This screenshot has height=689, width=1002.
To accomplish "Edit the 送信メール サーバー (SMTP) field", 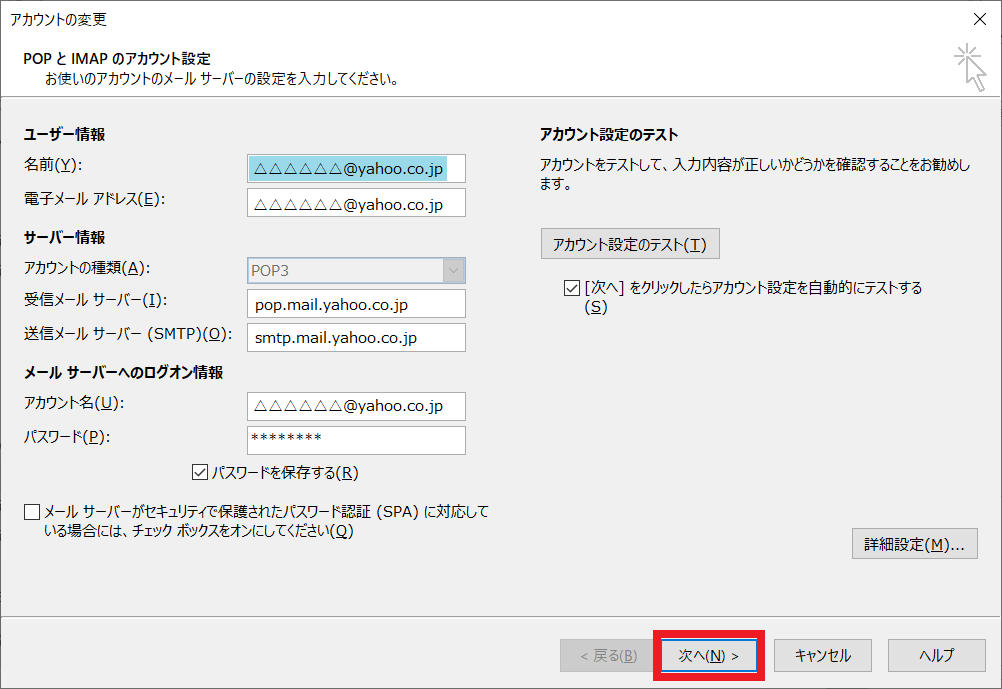I will coord(356,337).
